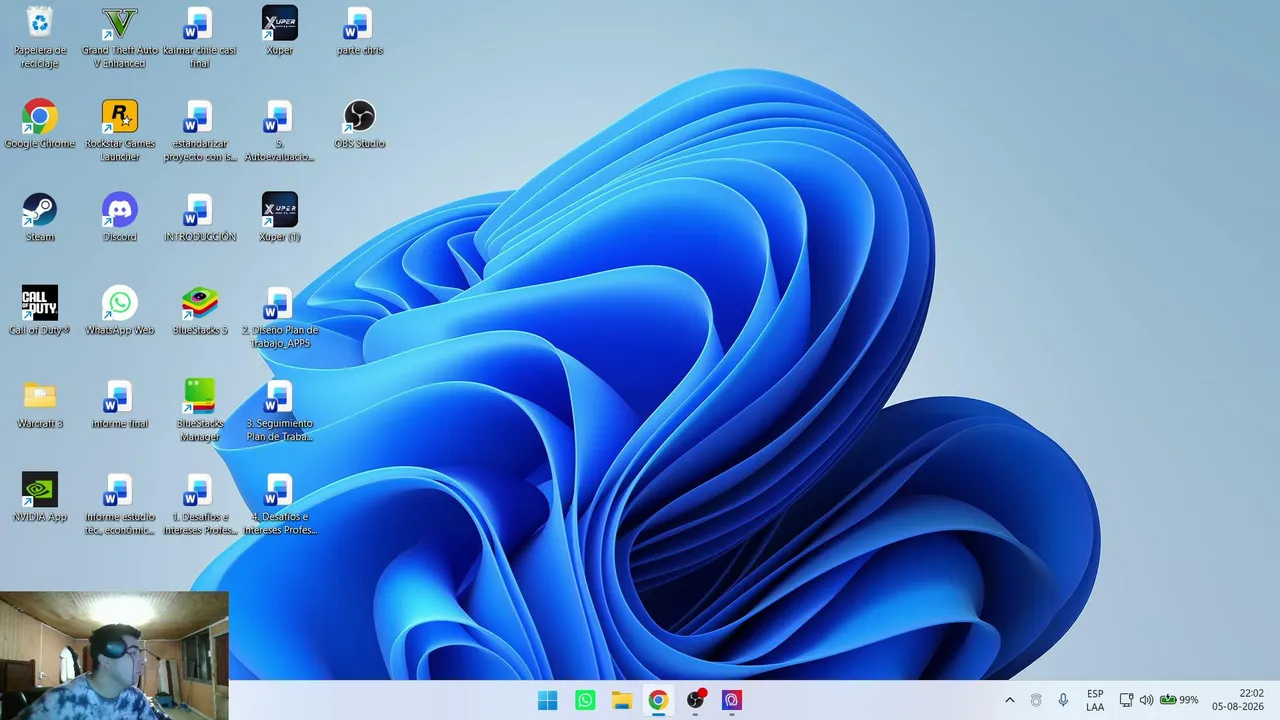Launch the Steam desktop shortcut
The width and height of the screenshot is (1280, 720).
click(x=40, y=217)
